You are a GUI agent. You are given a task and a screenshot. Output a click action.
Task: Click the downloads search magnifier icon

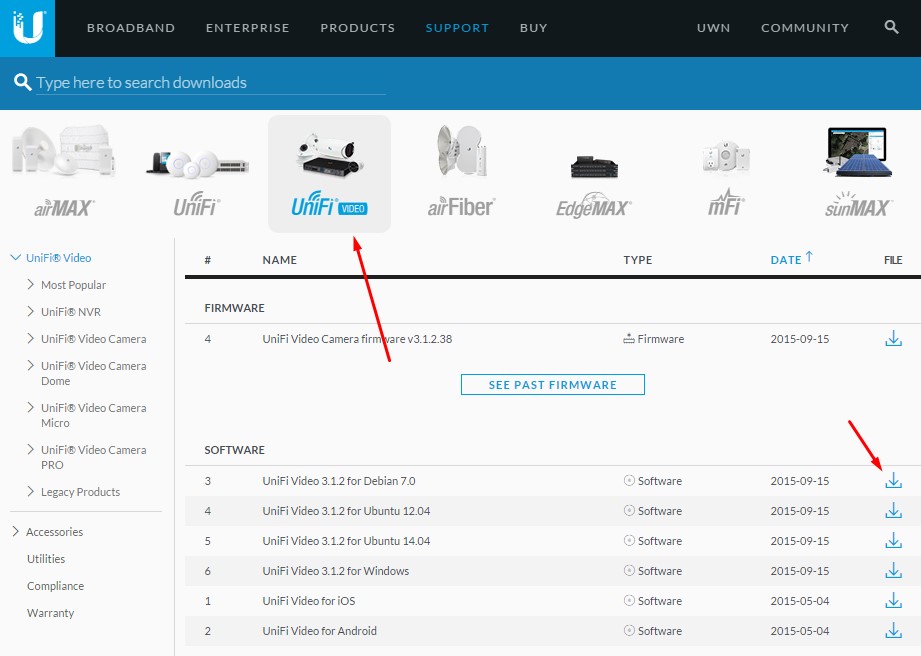tap(22, 82)
